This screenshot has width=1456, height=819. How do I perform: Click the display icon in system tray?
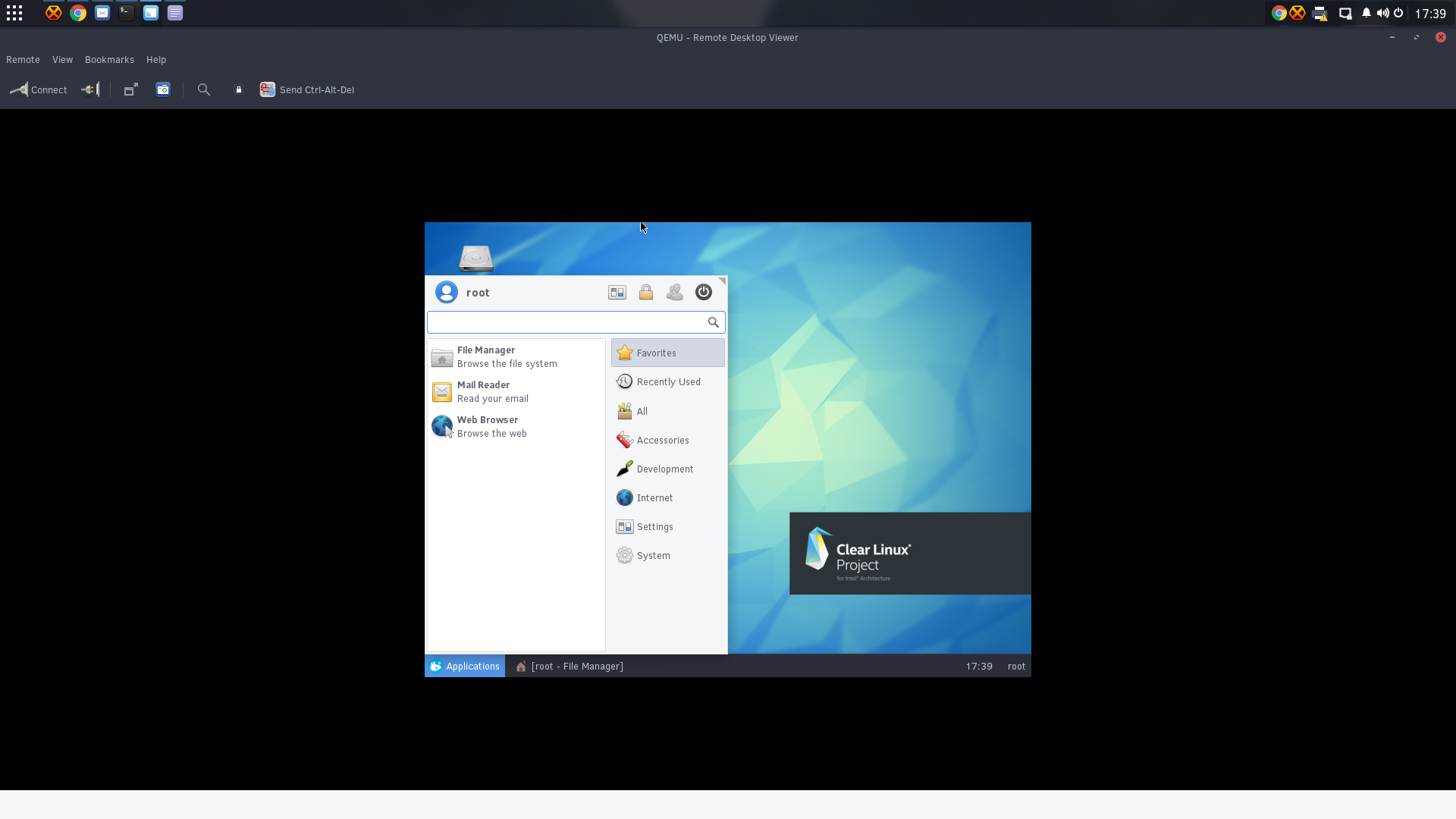tap(1345, 13)
